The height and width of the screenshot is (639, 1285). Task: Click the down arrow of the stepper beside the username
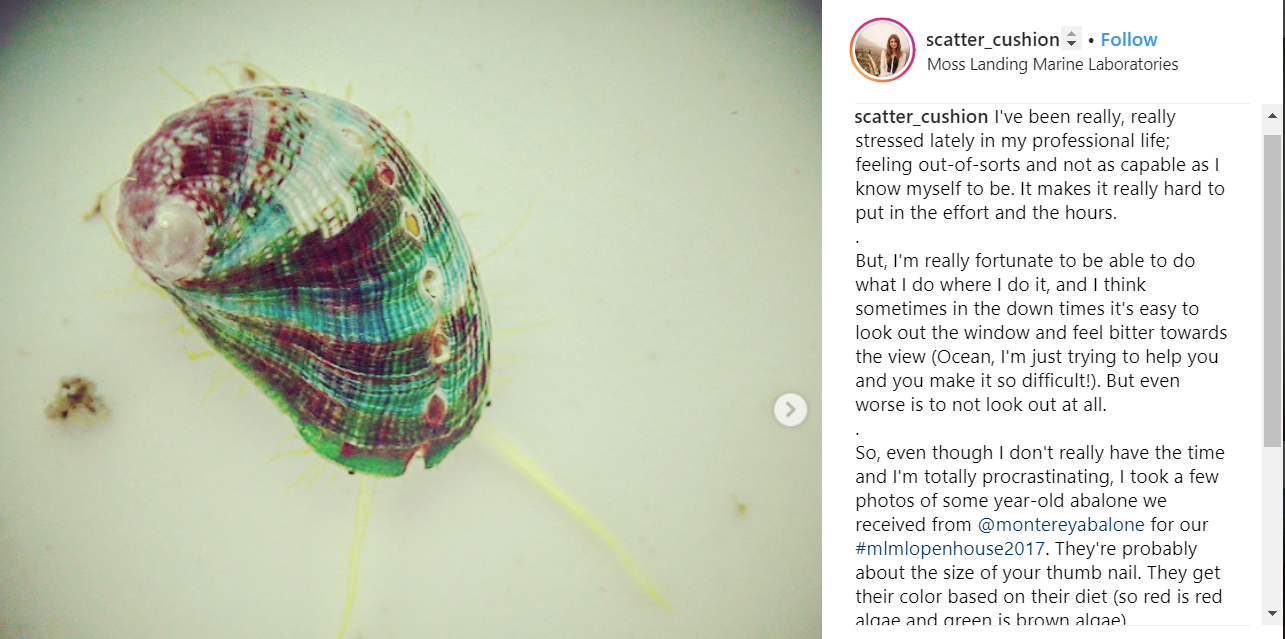click(x=1071, y=45)
